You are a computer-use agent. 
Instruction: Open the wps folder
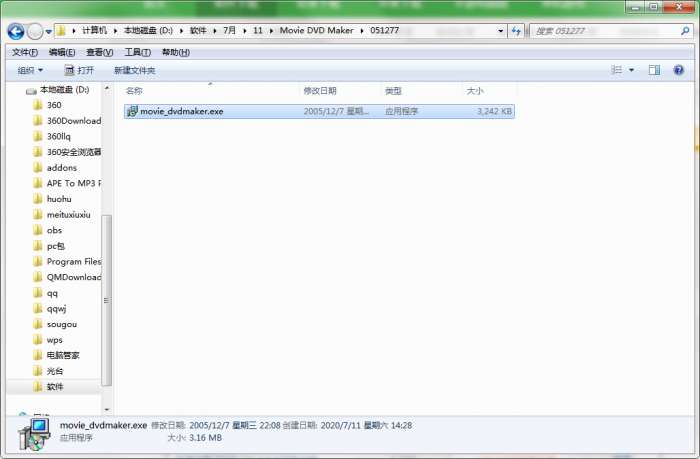pyautogui.click(x=48, y=340)
